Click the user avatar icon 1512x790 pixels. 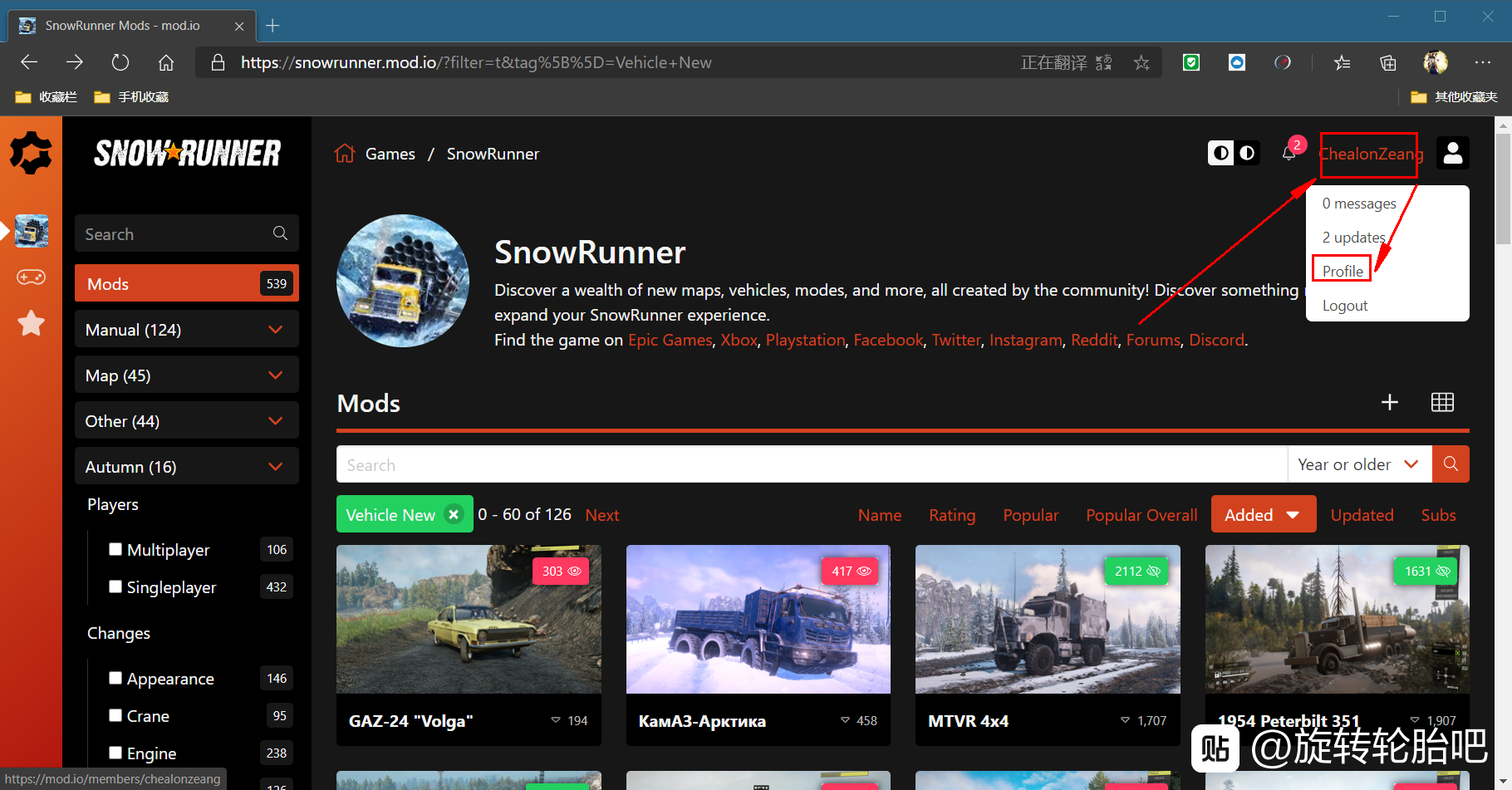[1453, 153]
